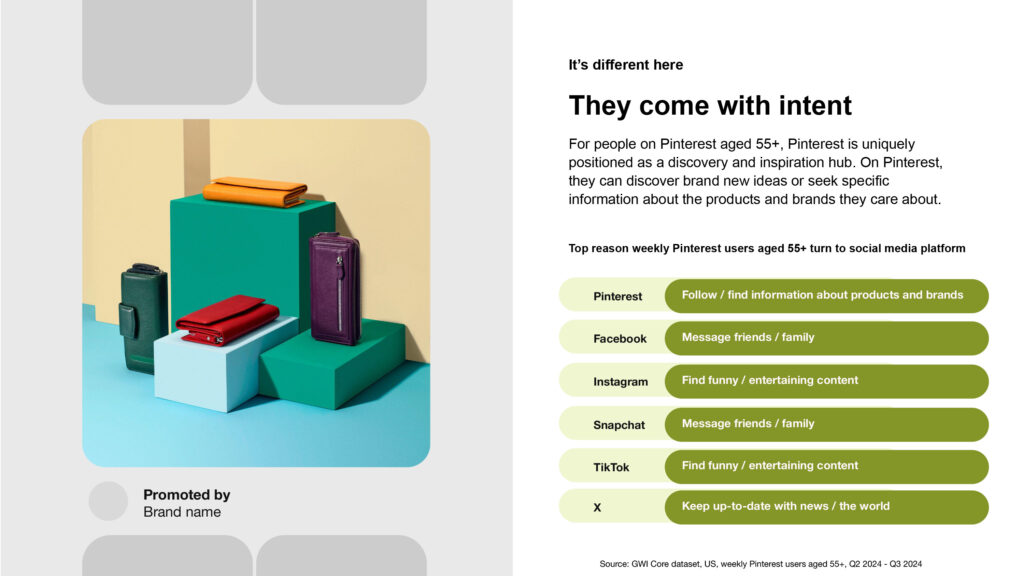Click the 'Brand name' label
The width and height of the screenshot is (1024, 576).
click(182, 512)
